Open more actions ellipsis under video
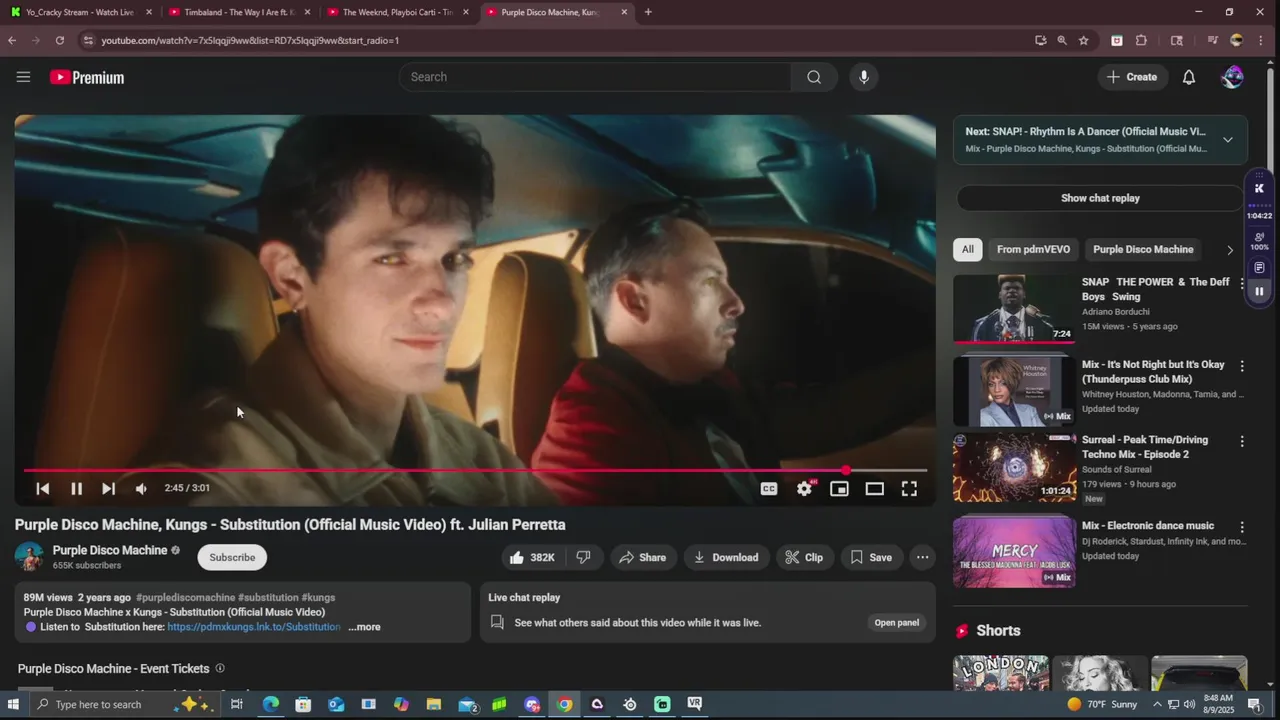Screen dimensions: 1280x720 tap(922, 557)
